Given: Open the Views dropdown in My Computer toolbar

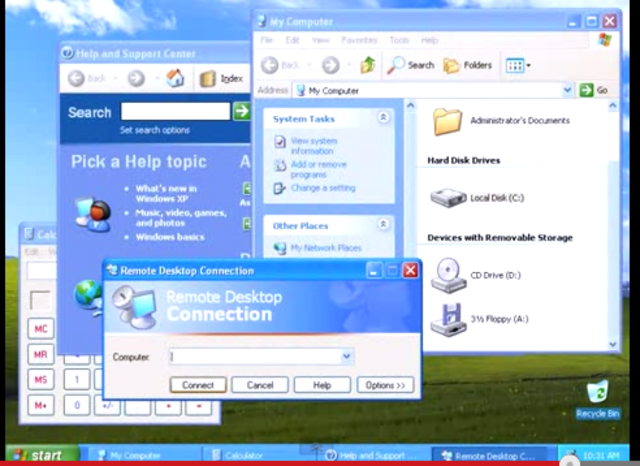Looking at the screenshot, I should (518, 65).
